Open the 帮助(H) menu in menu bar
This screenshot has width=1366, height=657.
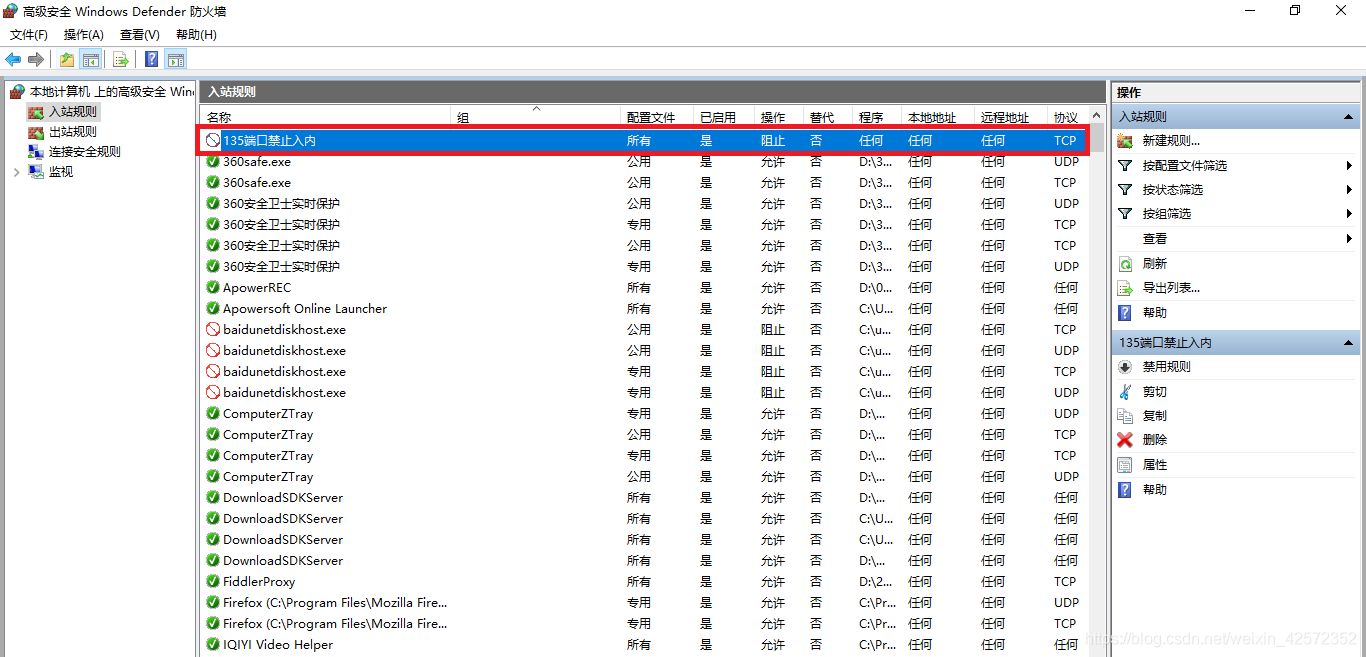[196, 35]
